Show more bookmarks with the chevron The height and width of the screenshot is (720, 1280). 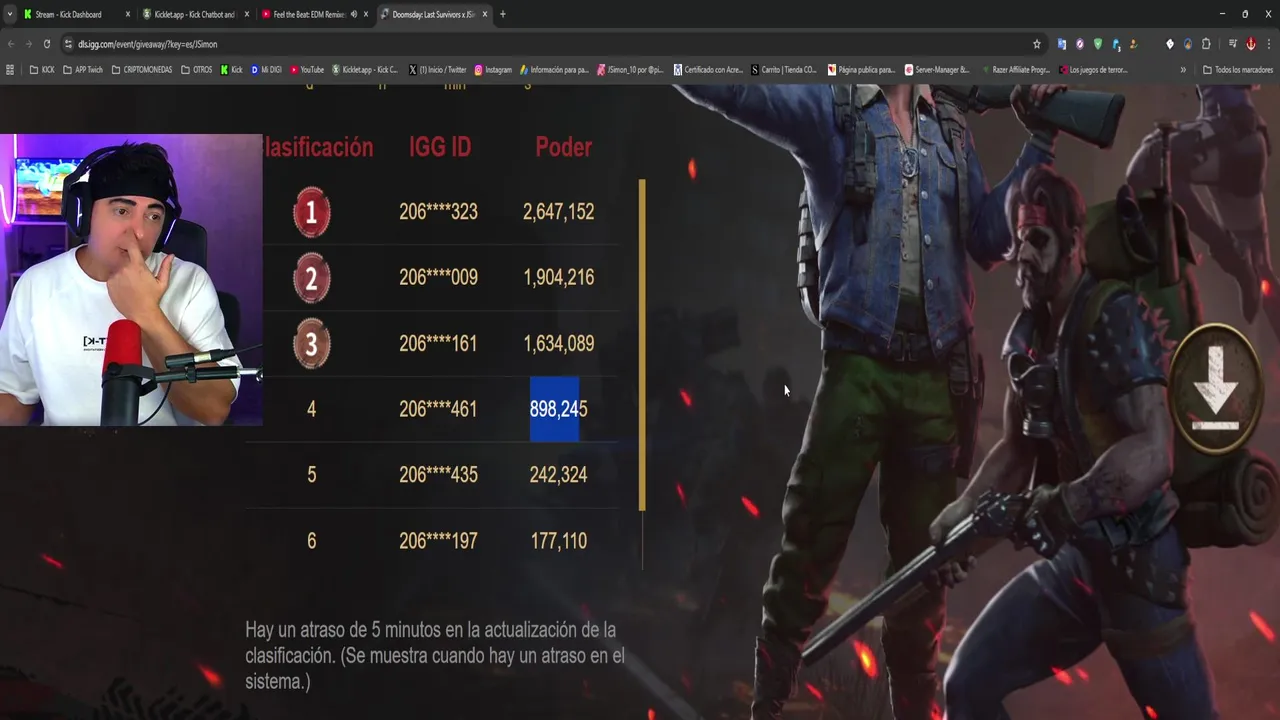click(1183, 70)
